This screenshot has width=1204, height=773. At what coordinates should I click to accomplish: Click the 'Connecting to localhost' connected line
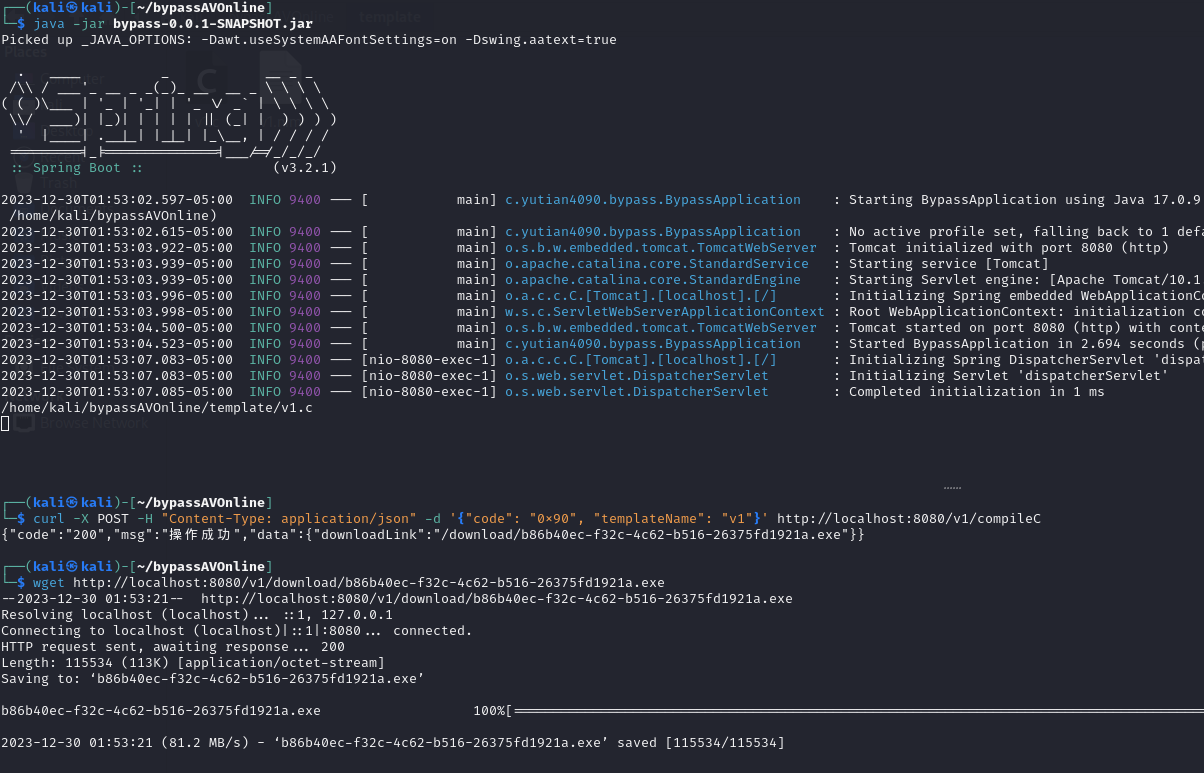[x=237, y=631]
